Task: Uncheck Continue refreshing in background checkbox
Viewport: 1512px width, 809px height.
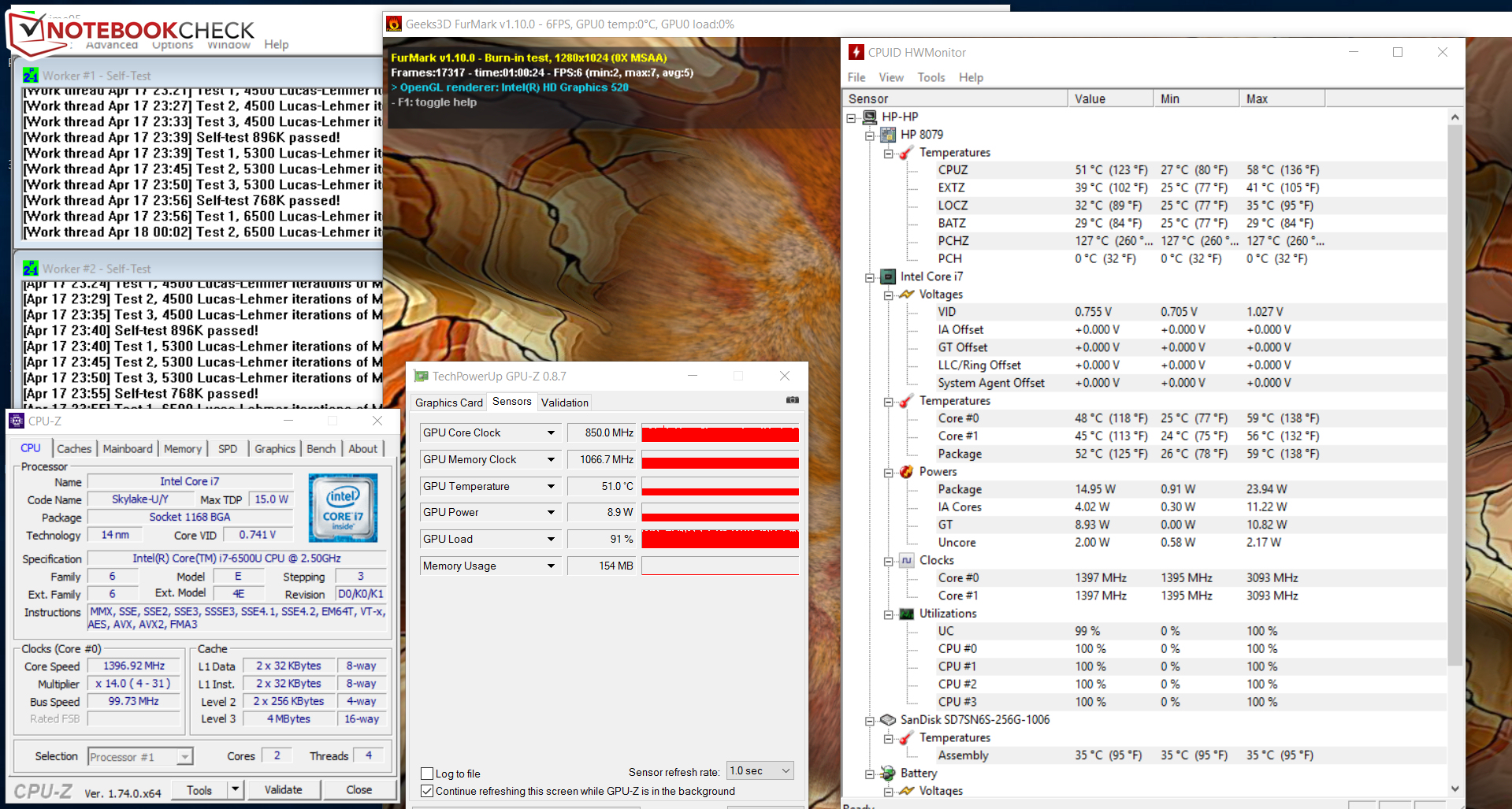Action: coord(427,791)
